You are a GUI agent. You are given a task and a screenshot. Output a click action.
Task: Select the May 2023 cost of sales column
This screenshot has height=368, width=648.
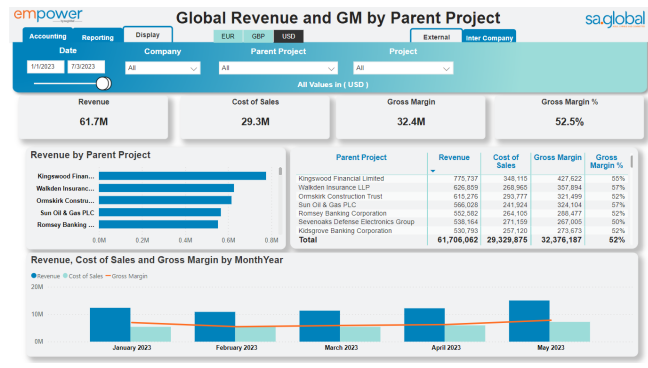pyautogui.click(x=569, y=332)
